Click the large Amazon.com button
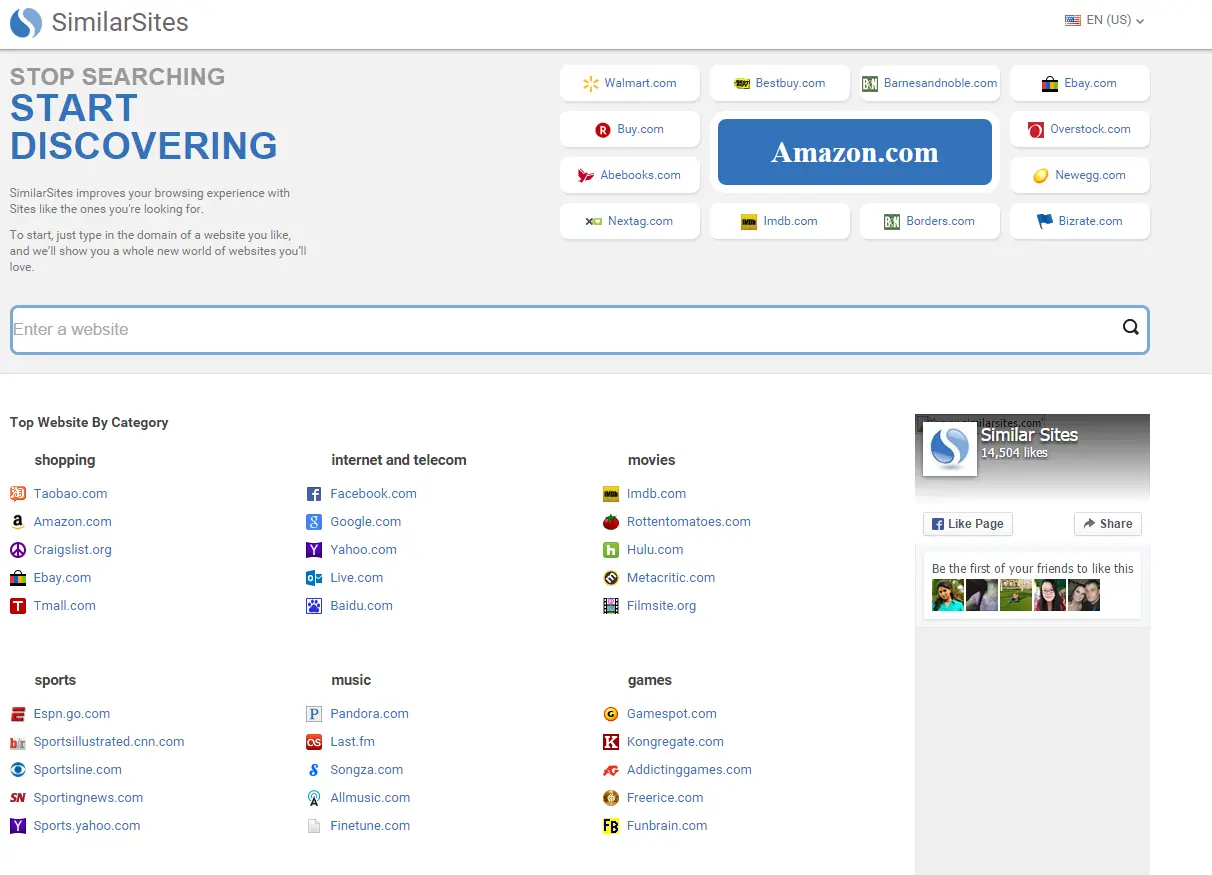Screen dimensions: 1212x875 coord(854,151)
